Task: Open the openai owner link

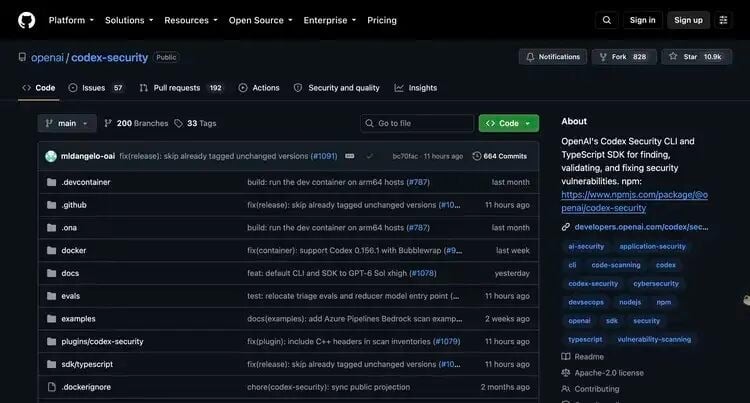Action: [47, 57]
